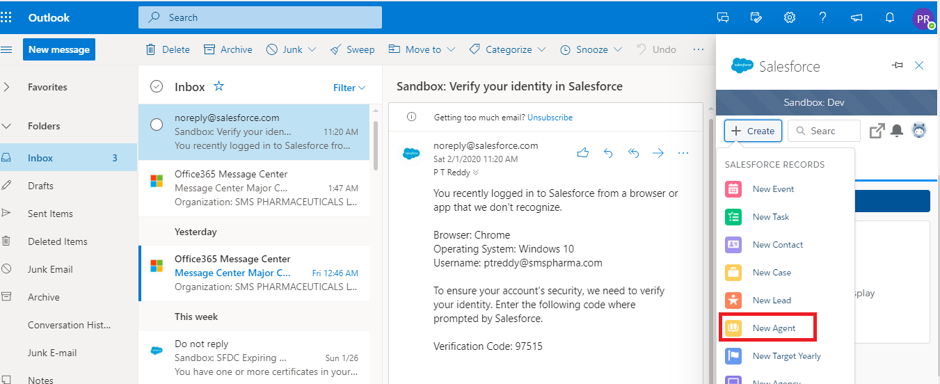The height and width of the screenshot is (384, 940).
Task: Click the Undo button
Action: click(656, 50)
